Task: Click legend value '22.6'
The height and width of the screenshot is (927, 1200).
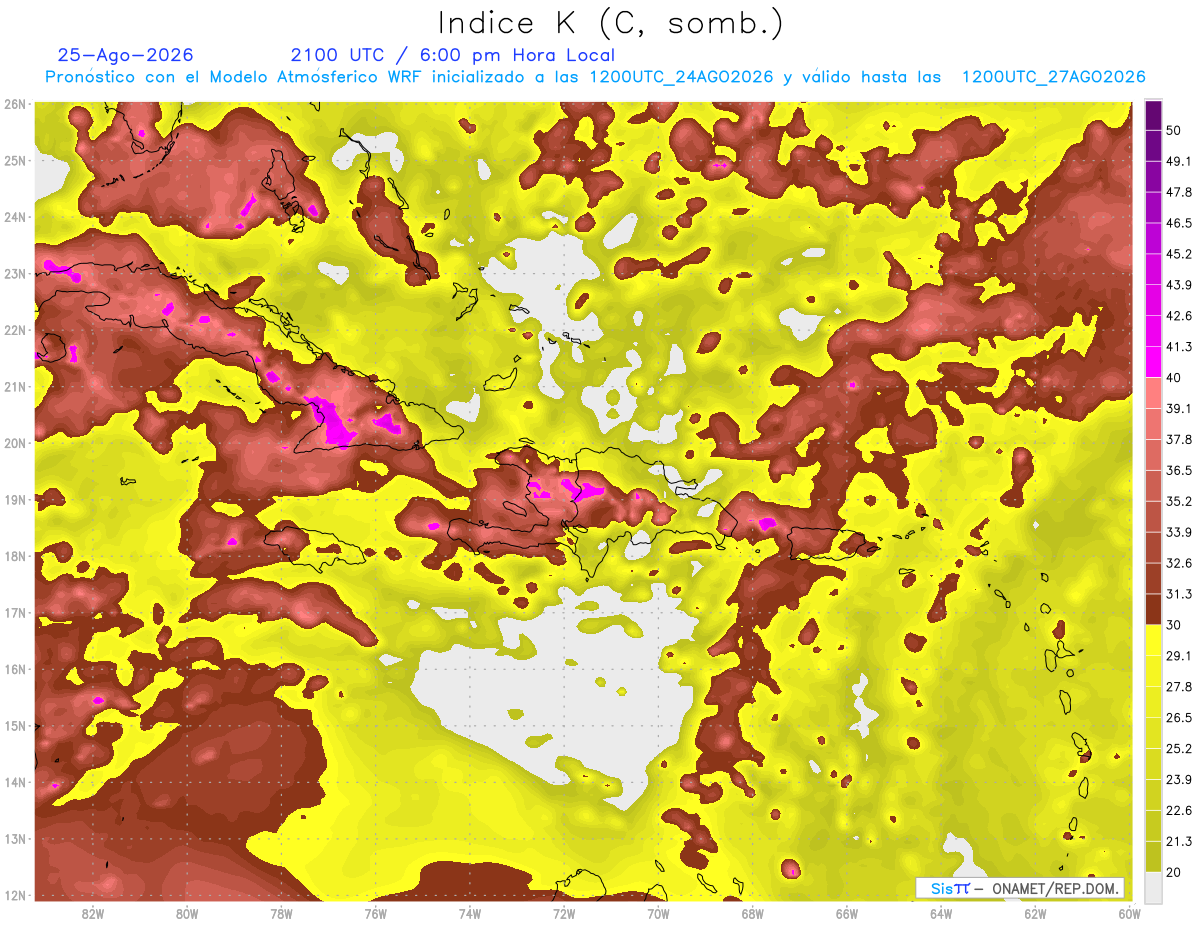Action: (1178, 811)
